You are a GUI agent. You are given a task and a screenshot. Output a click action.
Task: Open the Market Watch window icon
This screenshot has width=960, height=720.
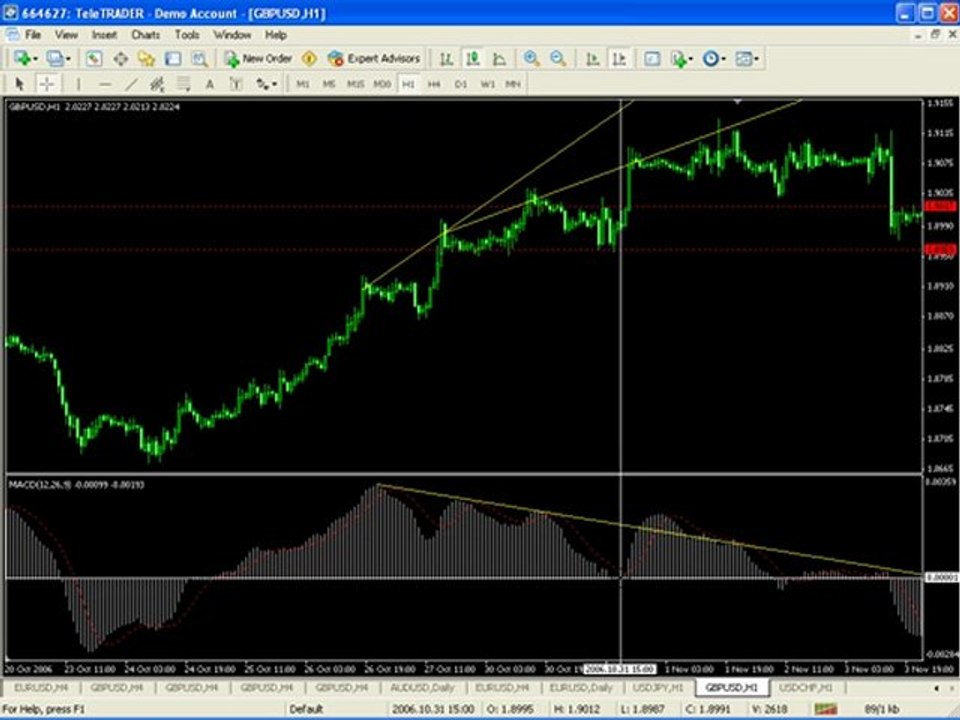tap(94, 59)
